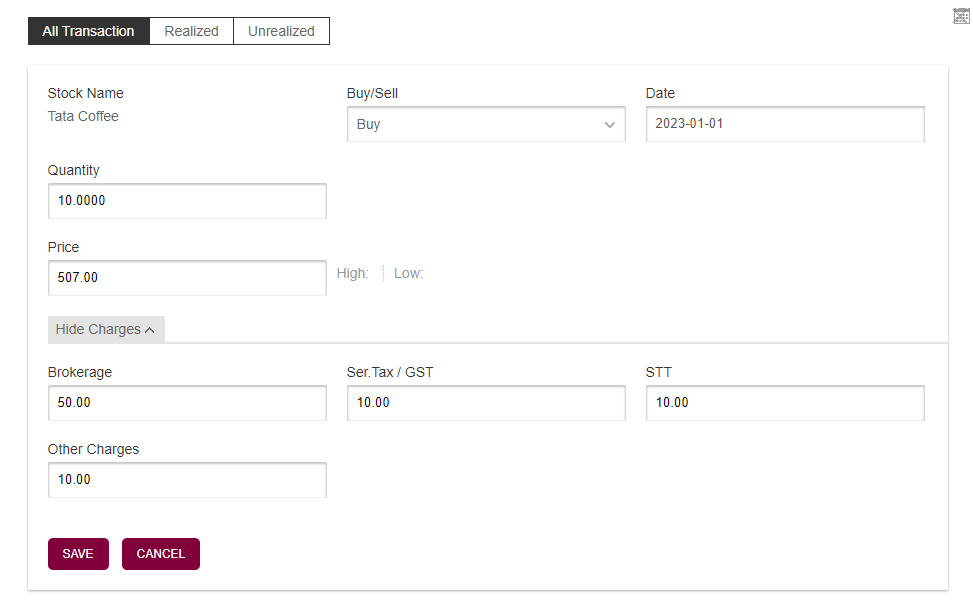Click the High: price label

[x=352, y=274]
